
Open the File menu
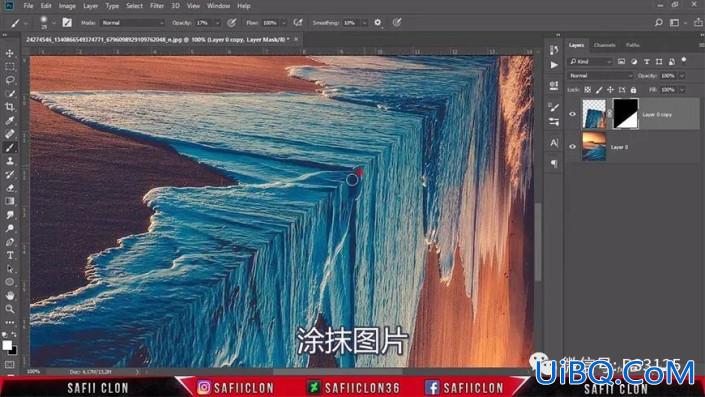28,6
